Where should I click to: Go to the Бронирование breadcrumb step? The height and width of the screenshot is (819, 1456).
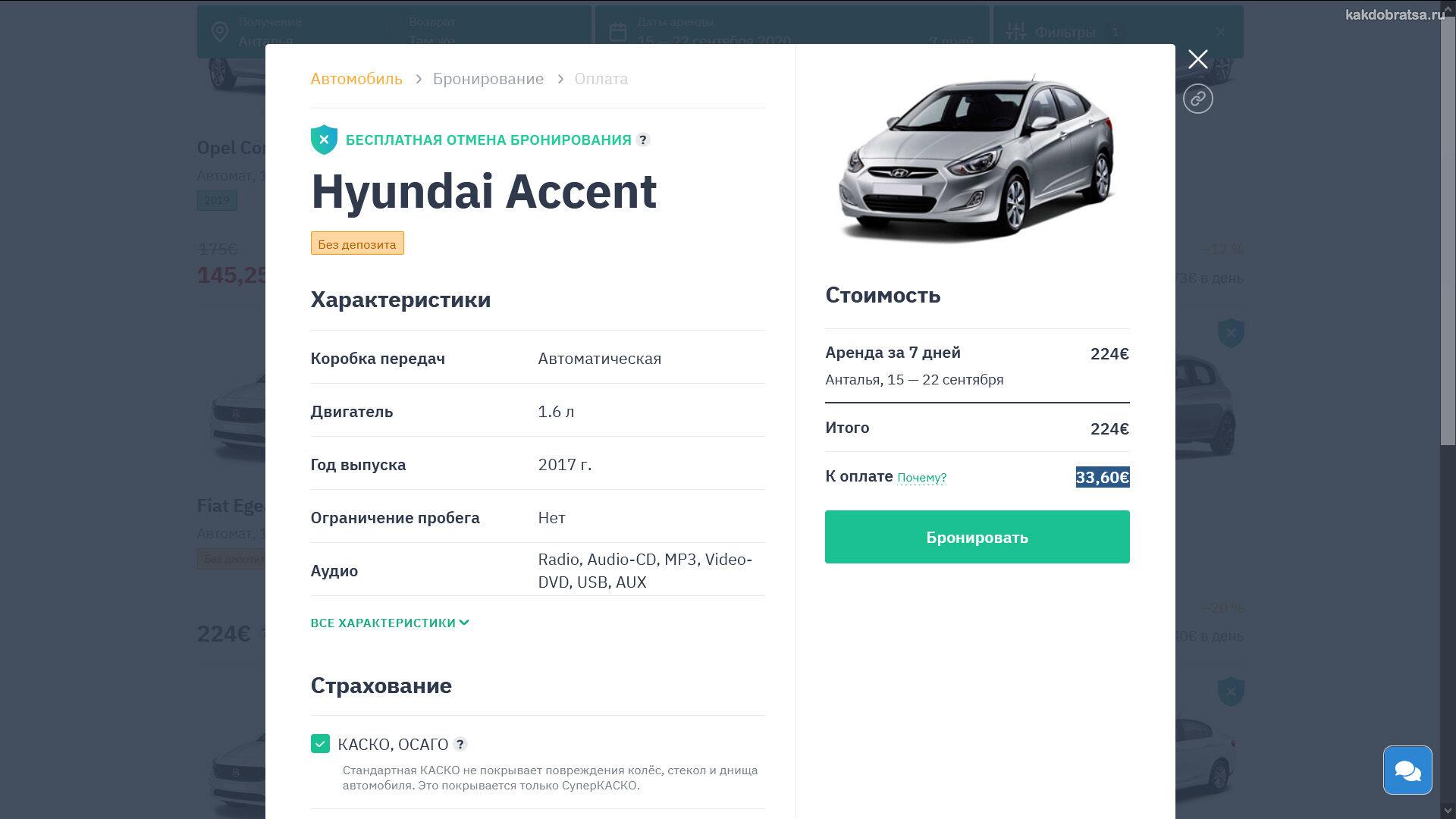pos(488,79)
